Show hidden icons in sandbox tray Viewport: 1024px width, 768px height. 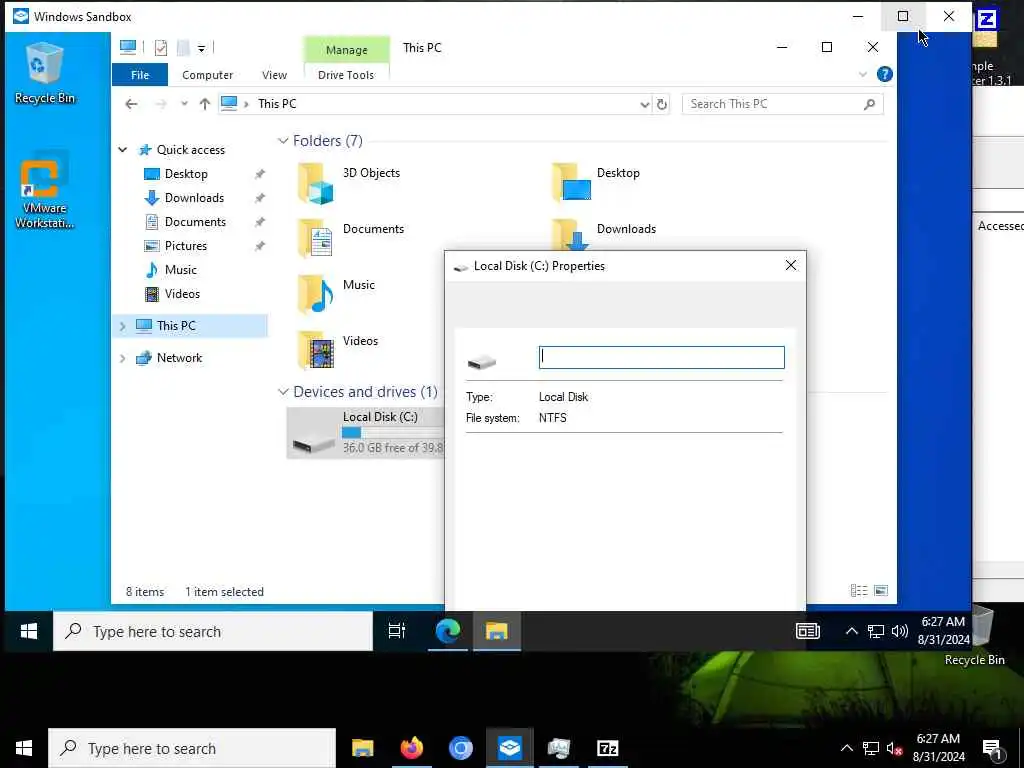pyautogui.click(x=851, y=631)
